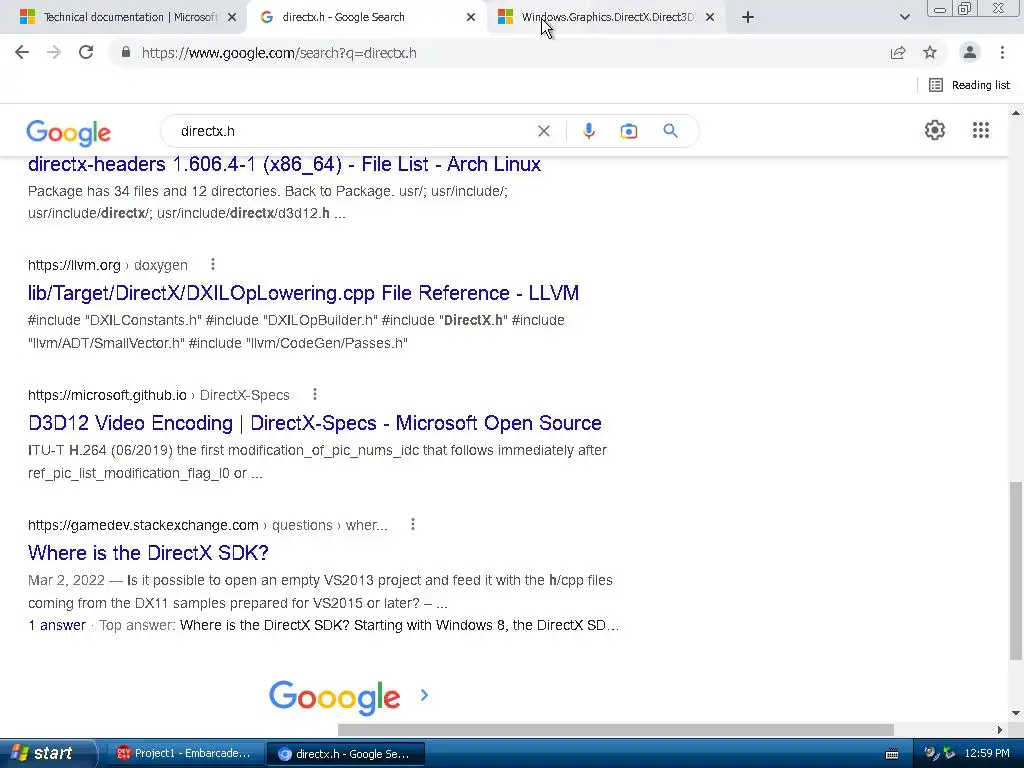Open more options for gamedev.stackexchange result

(x=413, y=524)
